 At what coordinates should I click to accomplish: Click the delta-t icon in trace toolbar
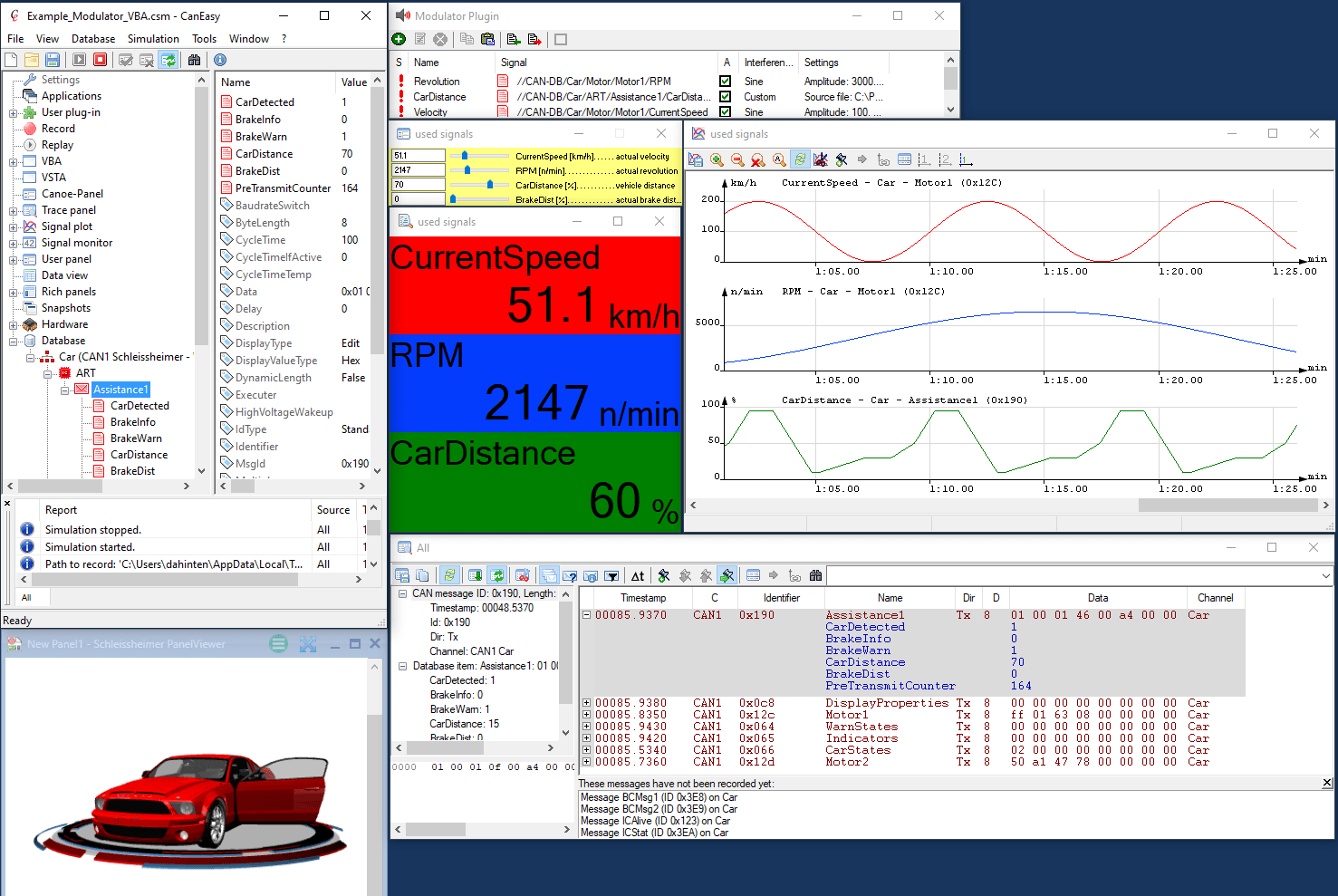(x=638, y=575)
